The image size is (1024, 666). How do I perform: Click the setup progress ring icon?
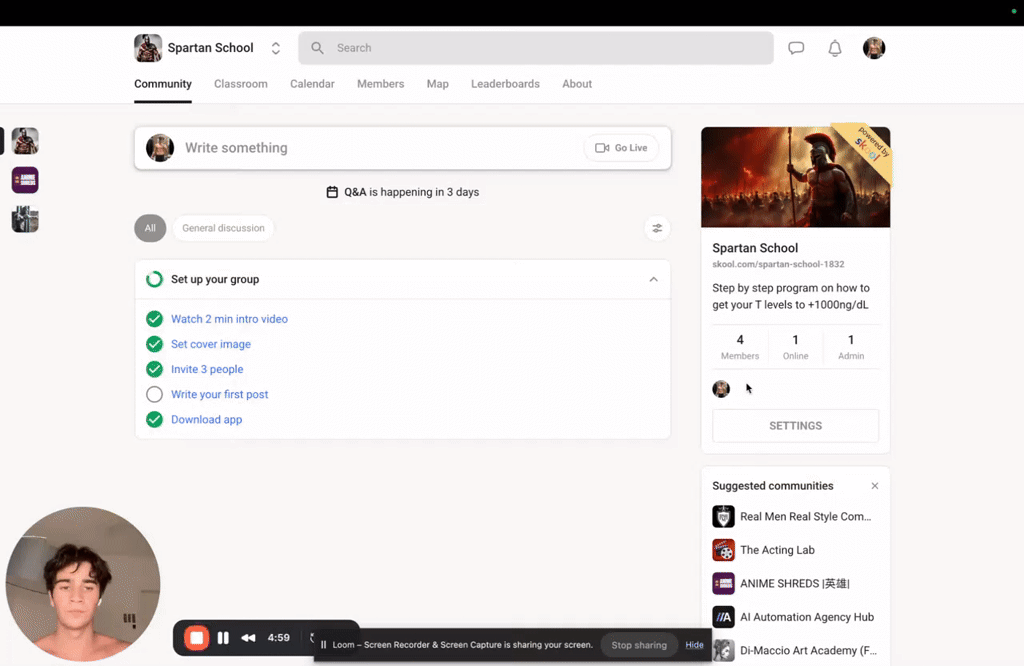point(154,279)
